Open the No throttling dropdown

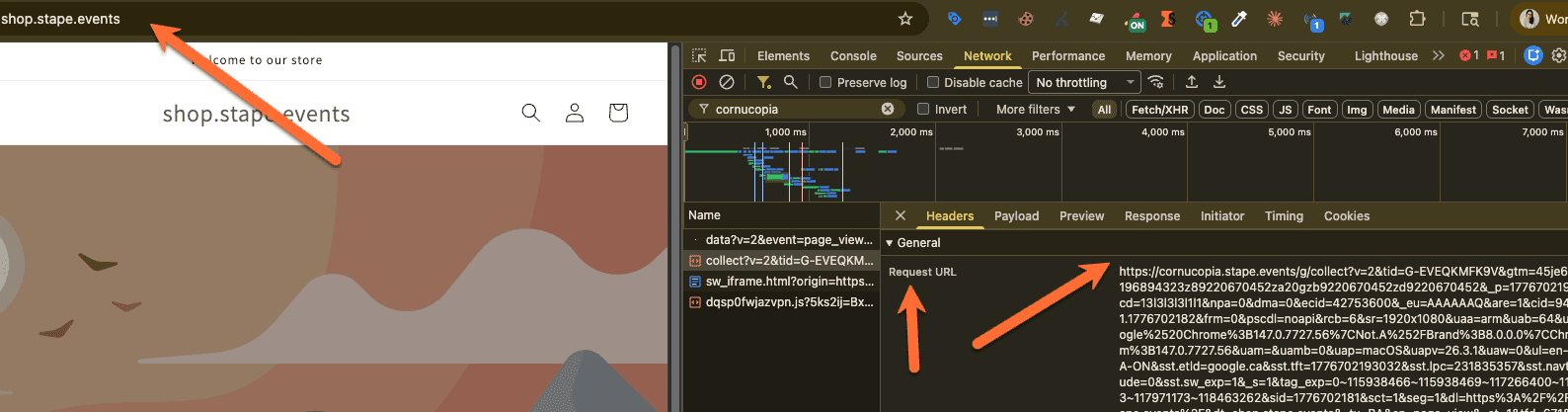tap(1084, 83)
